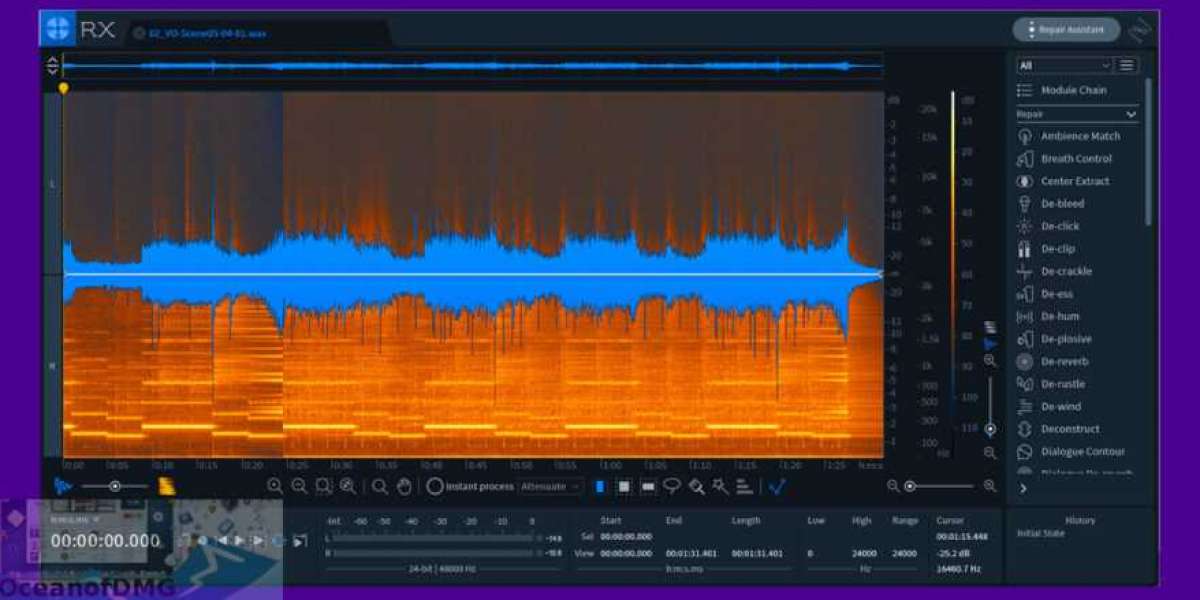
Task: Launch the De-reverb module
Action: point(1064,361)
